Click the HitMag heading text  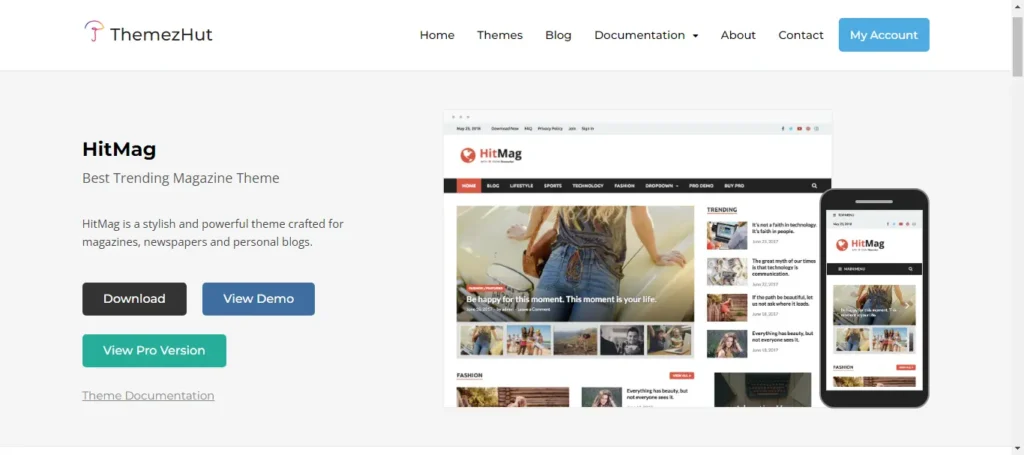[120, 150]
